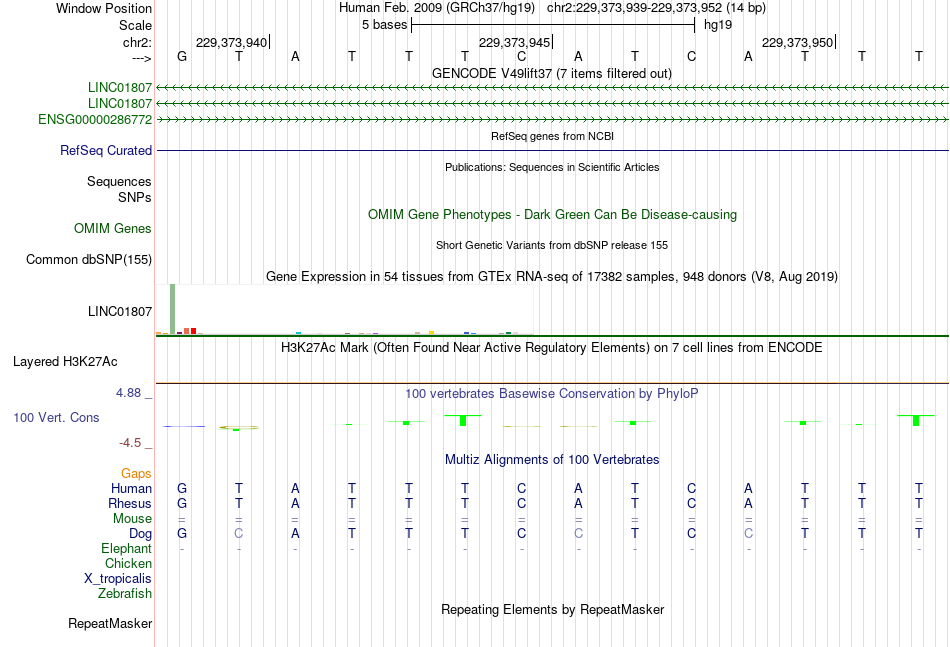Viewport: 950px width, 647px height.
Task: Click the Dog species label
Action: (x=141, y=534)
